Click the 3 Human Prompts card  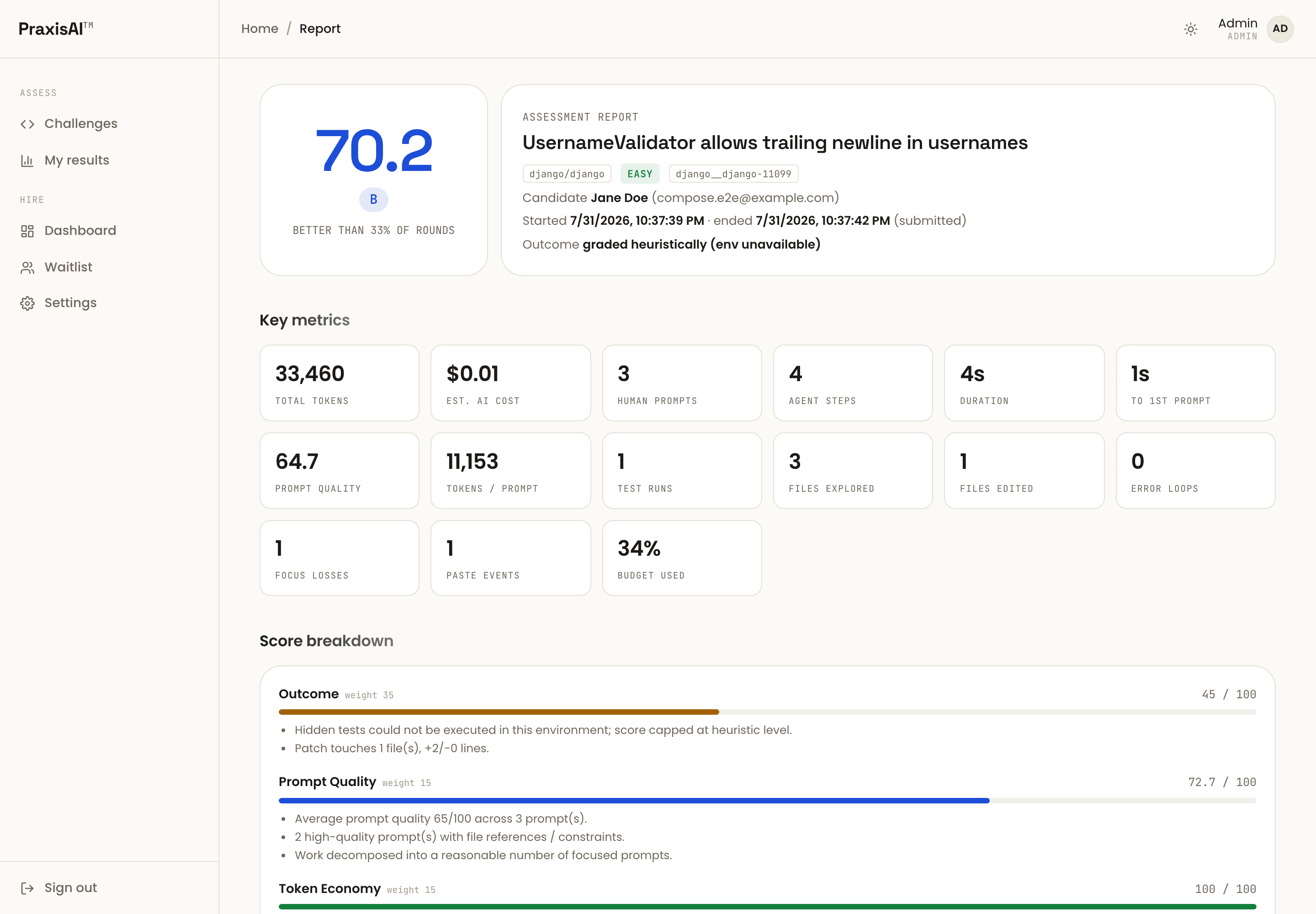coord(681,383)
